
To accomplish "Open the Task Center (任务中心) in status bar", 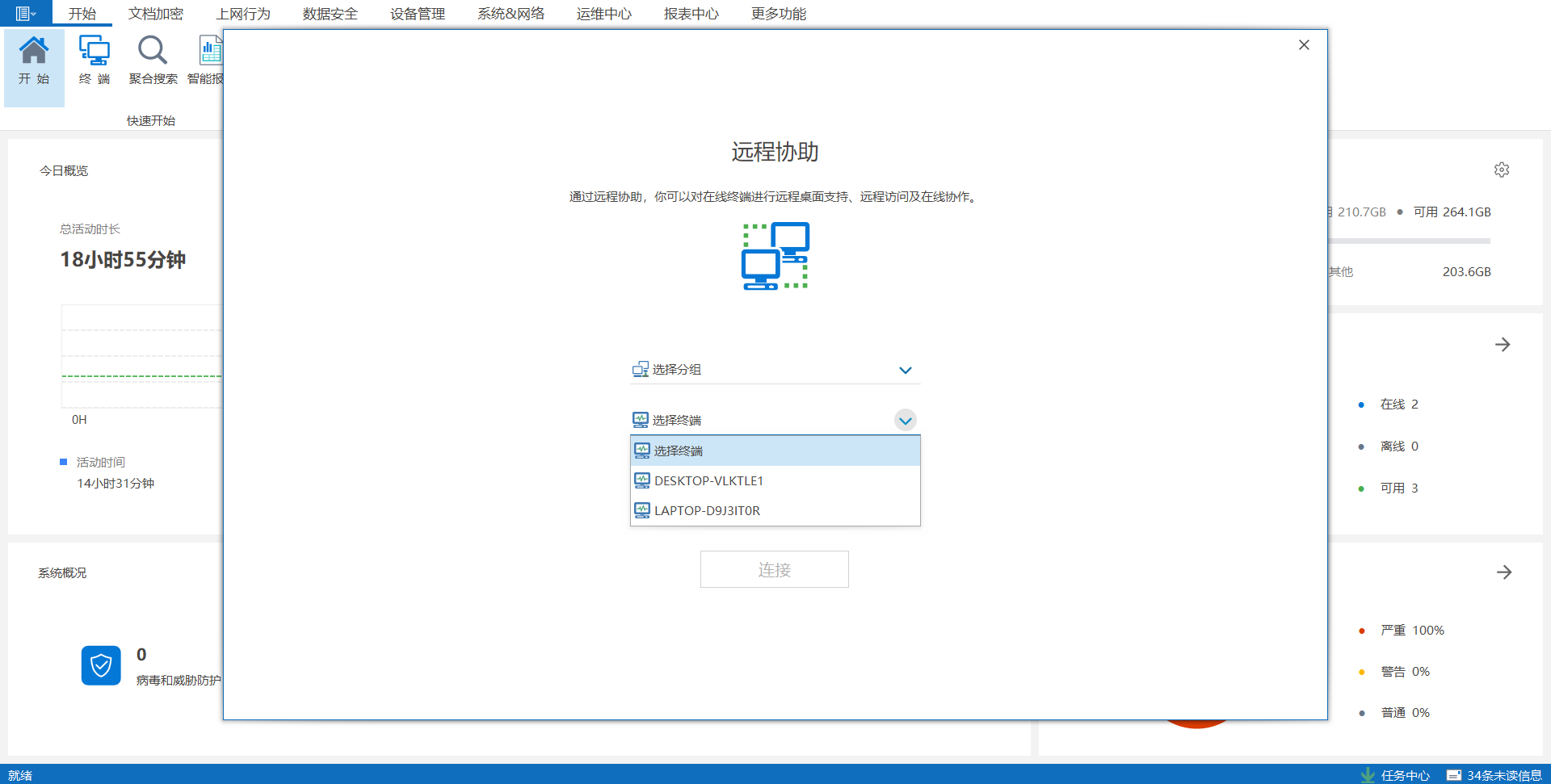I will coord(1396,775).
